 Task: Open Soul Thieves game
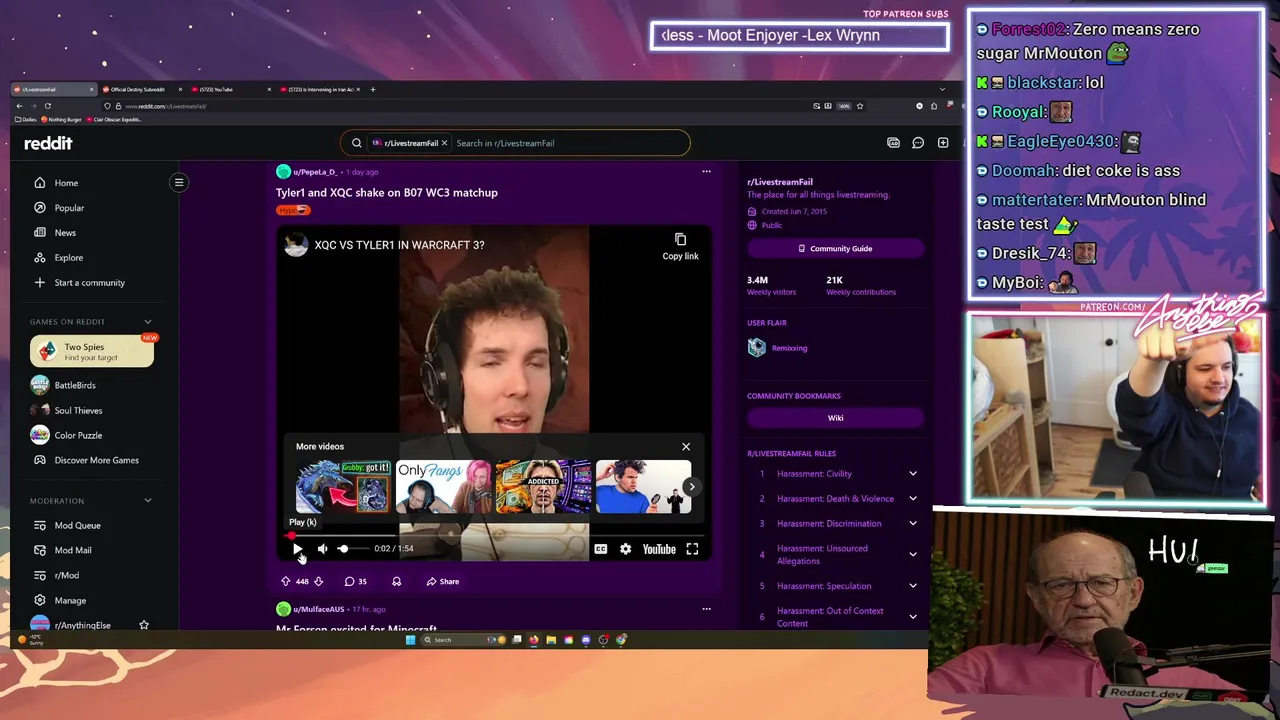pos(78,410)
